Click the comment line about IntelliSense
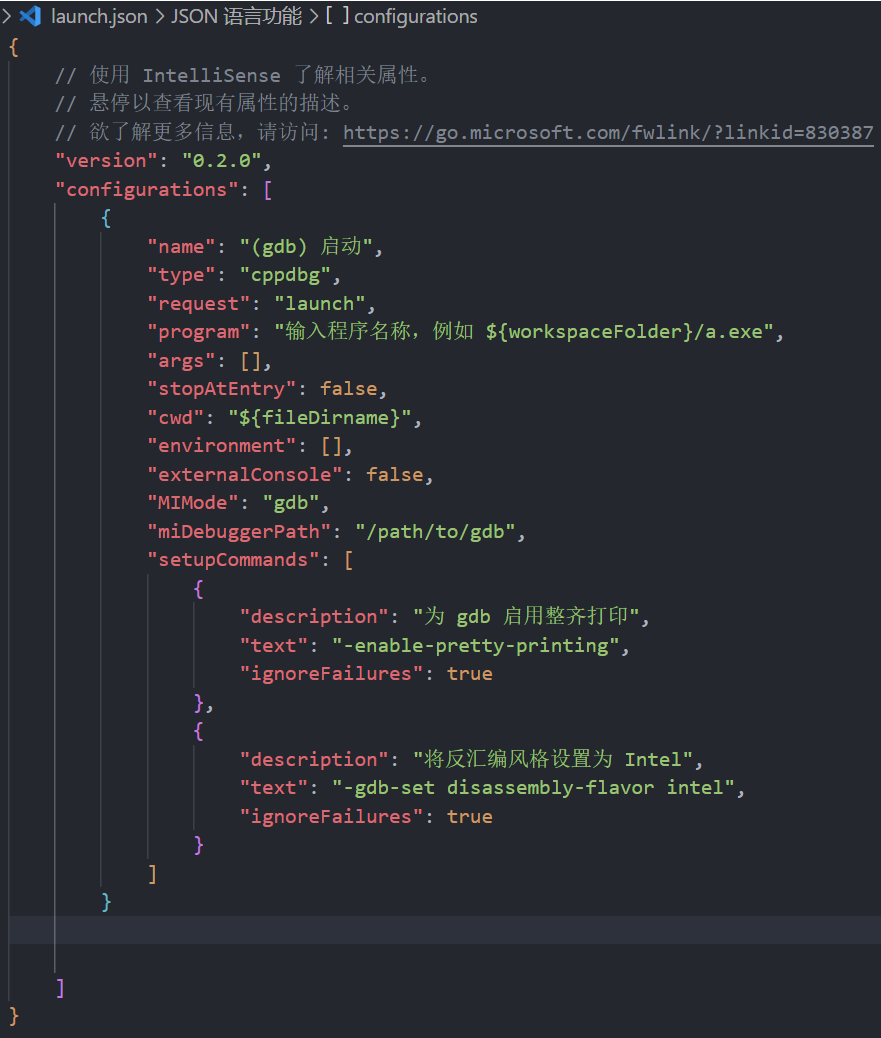 [x=243, y=75]
